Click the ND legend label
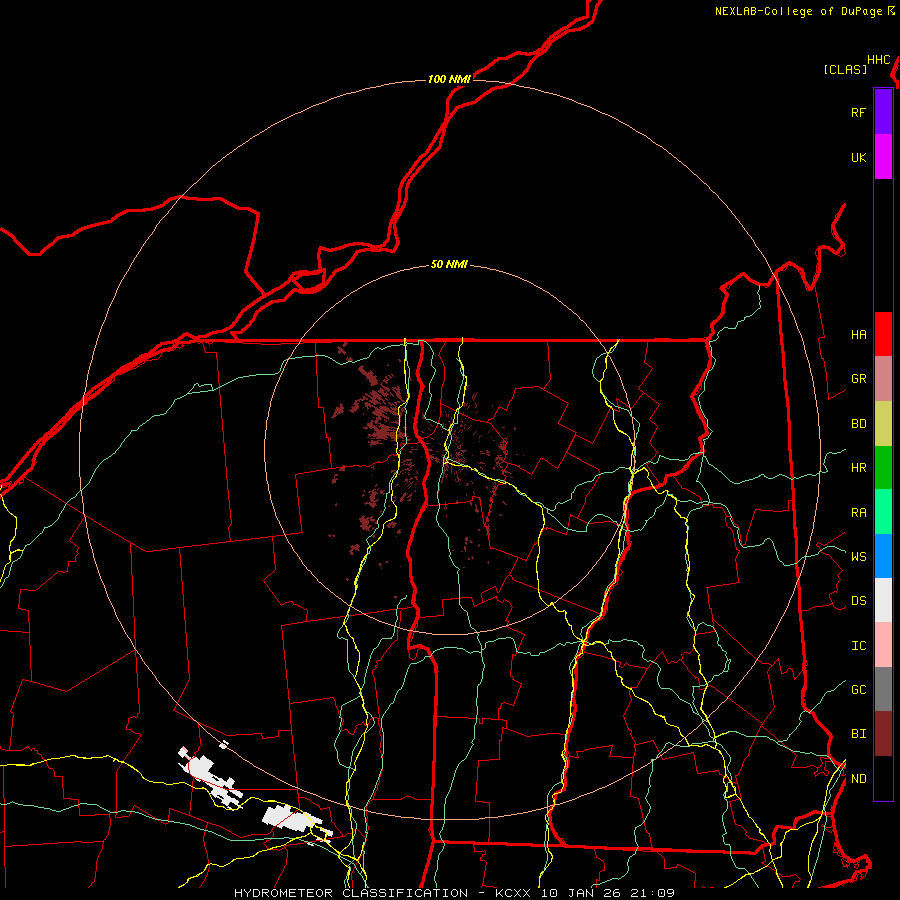 tap(858, 779)
